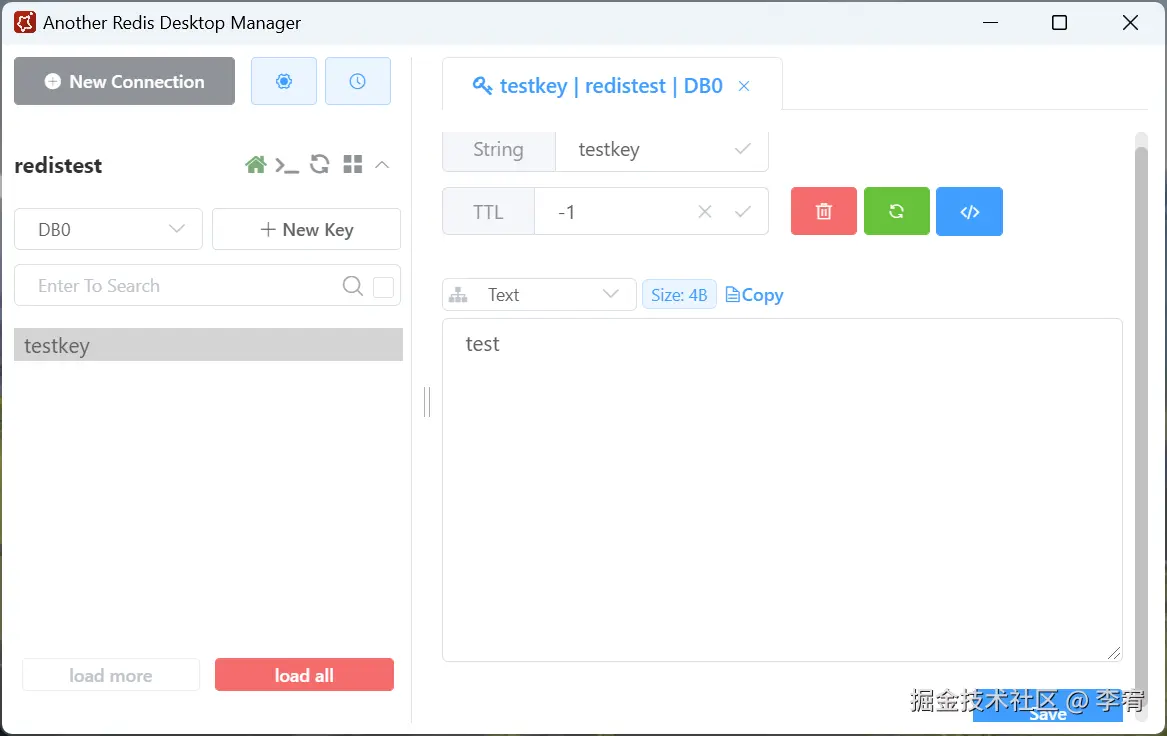Clear the TTL with the X icon
Screen dimensions: 1167x736
click(705, 212)
